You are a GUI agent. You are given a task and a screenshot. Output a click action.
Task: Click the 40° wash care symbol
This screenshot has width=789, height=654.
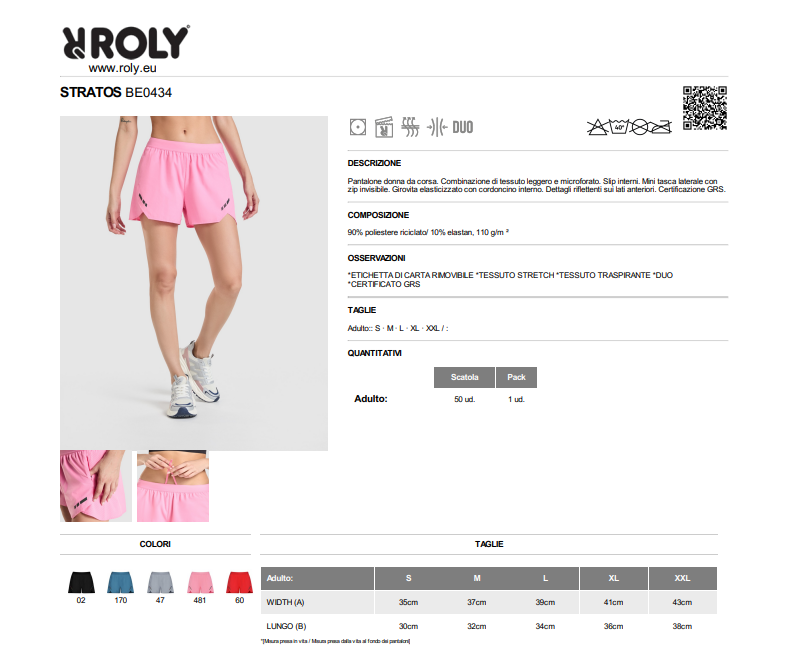click(x=619, y=127)
